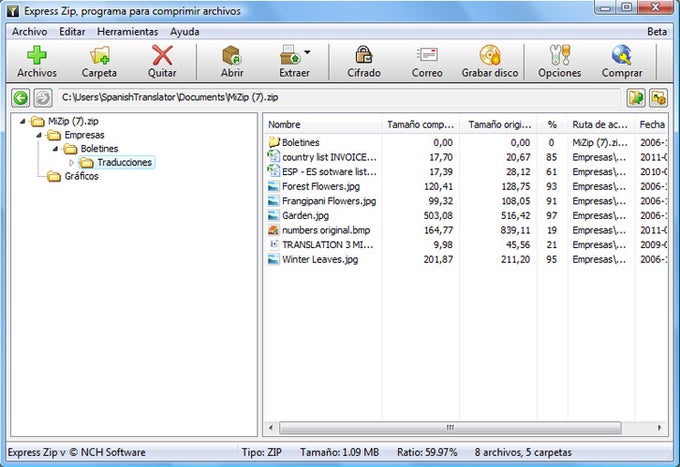Sort by Nombre column header
The height and width of the screenshot is (467, 680).
[x=323, y=124]
